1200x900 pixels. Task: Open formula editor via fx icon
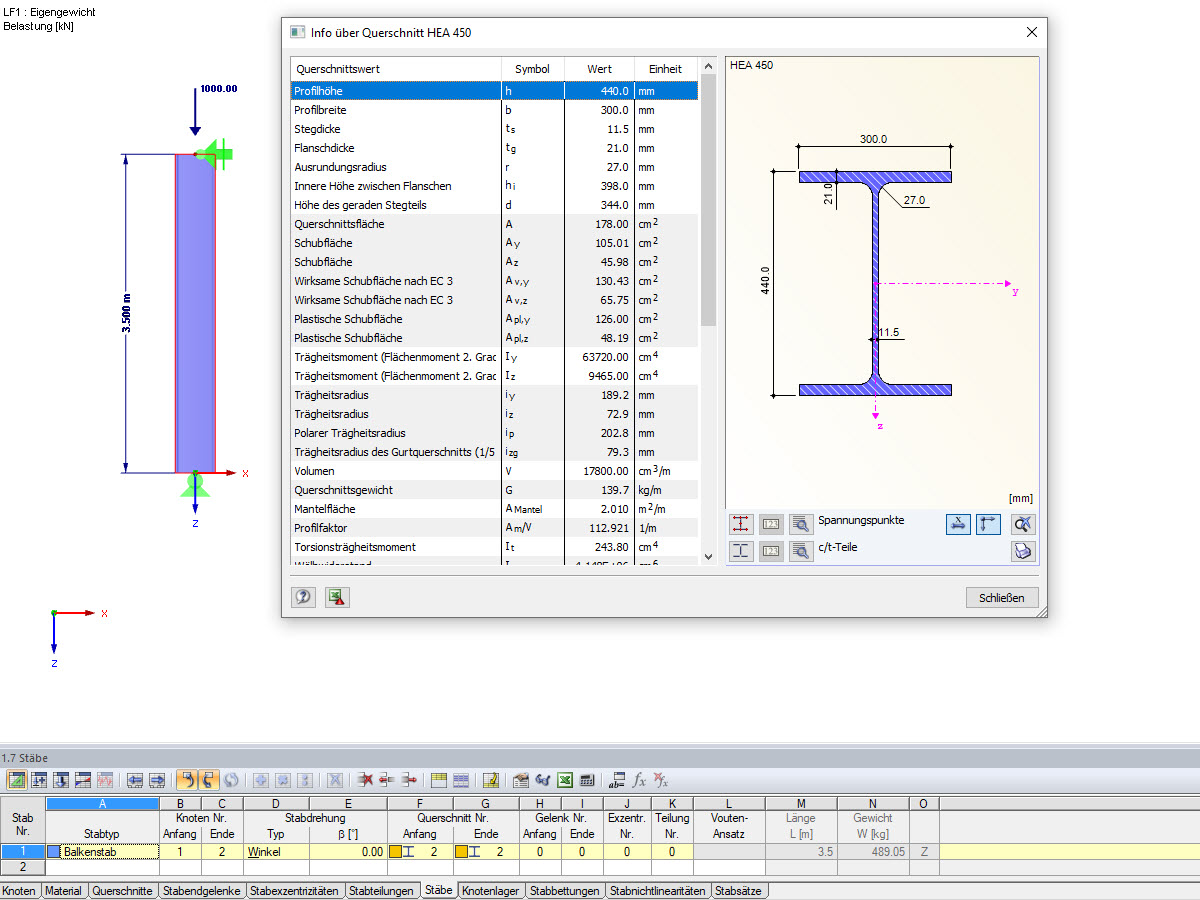click(639, 780)
